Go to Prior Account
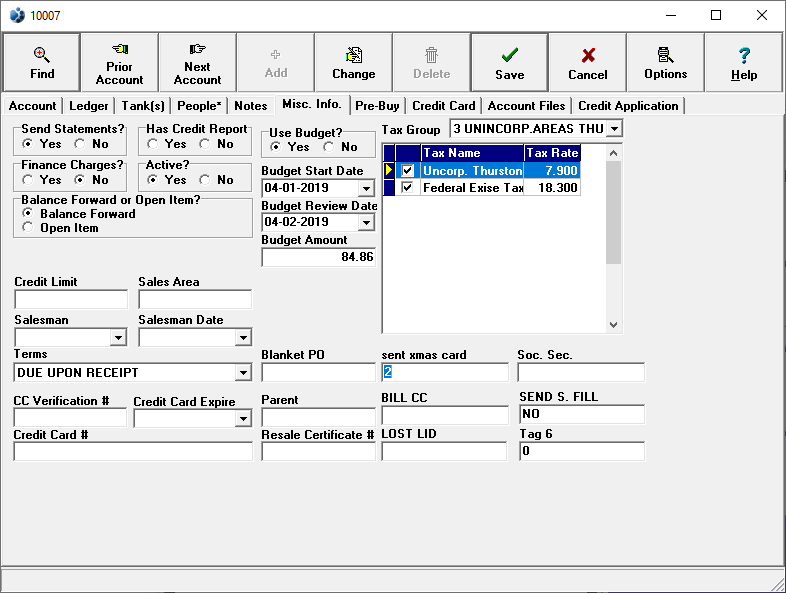This screenshot has height=593, width=786. click(120, 62)
